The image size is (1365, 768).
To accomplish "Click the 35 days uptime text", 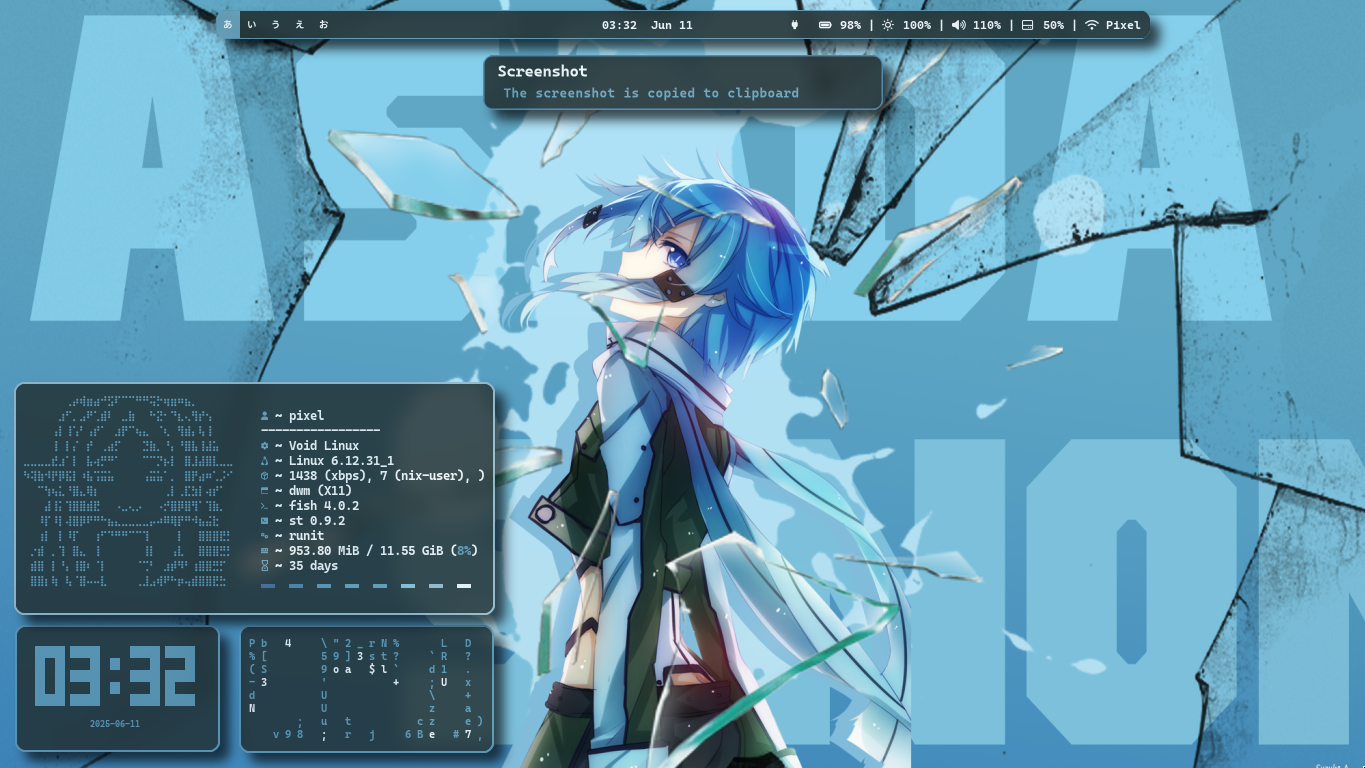I will (313, 566).
